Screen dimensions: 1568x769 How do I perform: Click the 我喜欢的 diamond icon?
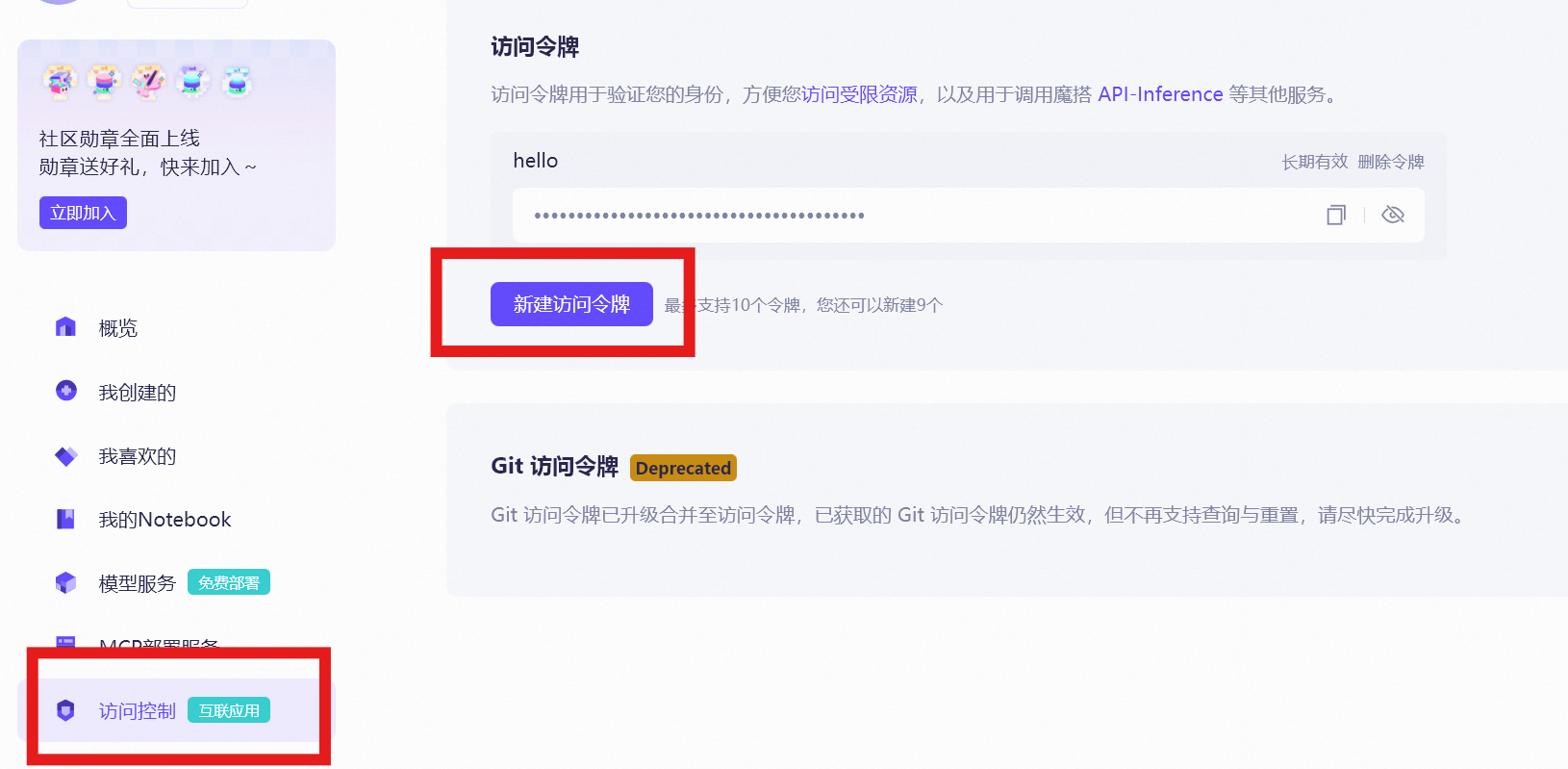[x=65, y=456]
